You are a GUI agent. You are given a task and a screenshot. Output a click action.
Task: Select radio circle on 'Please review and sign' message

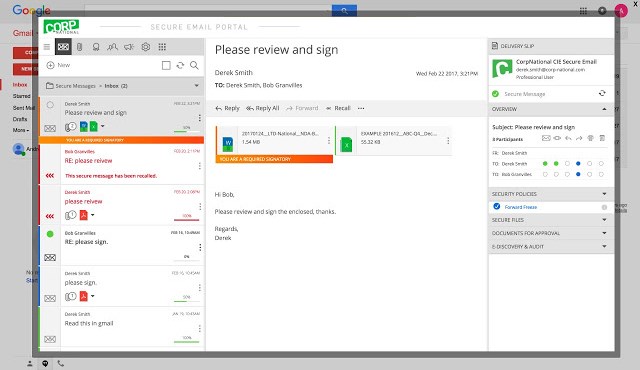pyautogui.click(x=50, y=105)
